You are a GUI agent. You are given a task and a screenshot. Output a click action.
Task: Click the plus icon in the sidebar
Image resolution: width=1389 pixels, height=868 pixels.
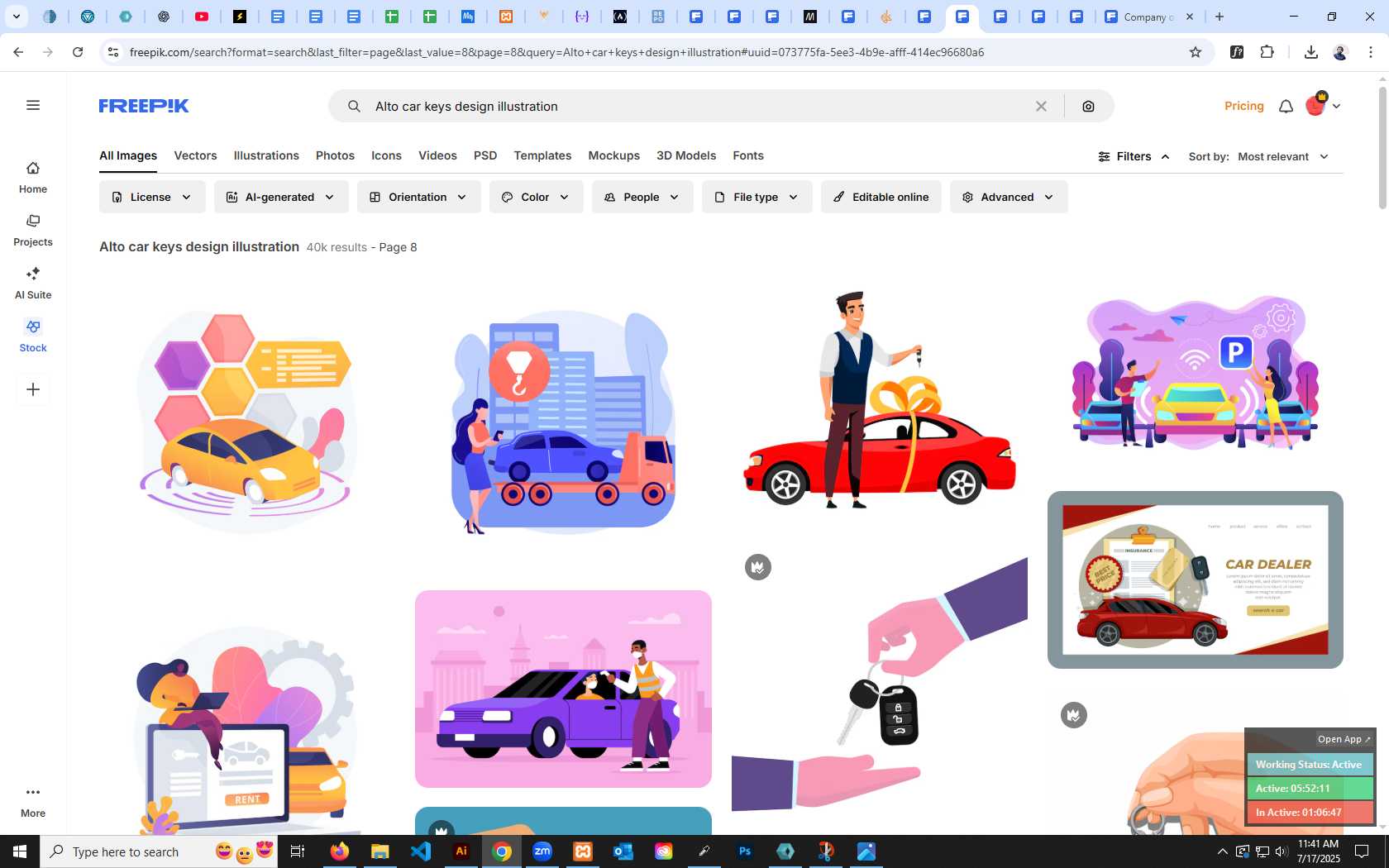click(x=33, y=389)
